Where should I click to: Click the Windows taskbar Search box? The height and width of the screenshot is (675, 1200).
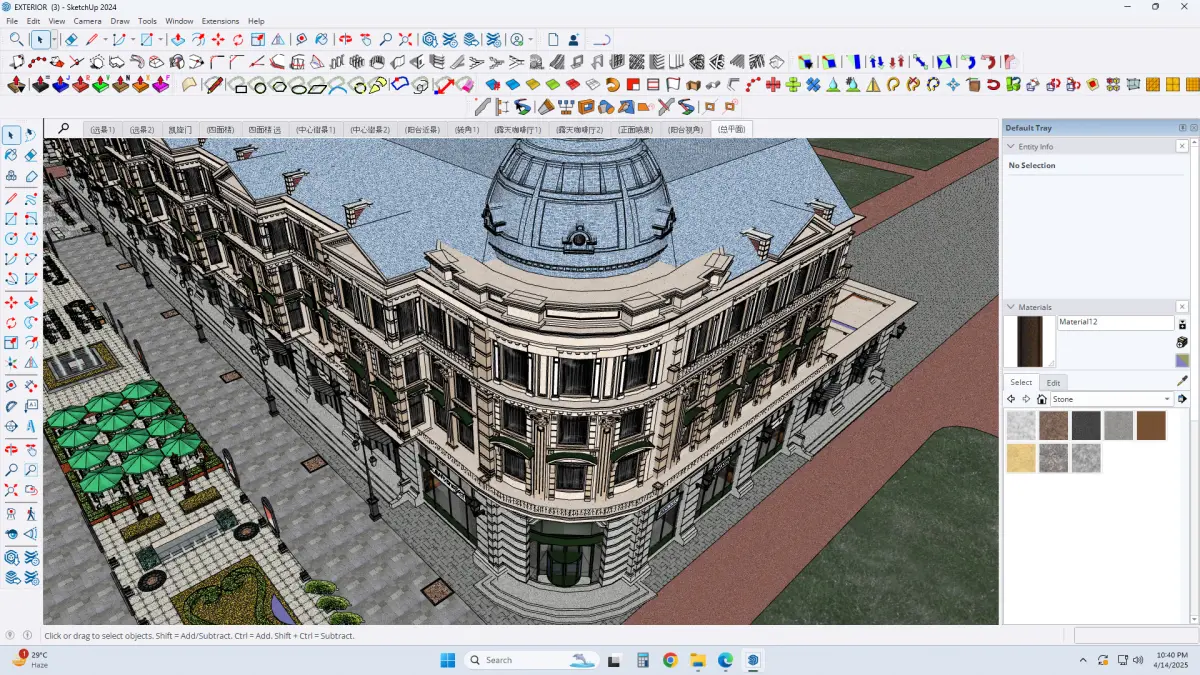point(532,660)
